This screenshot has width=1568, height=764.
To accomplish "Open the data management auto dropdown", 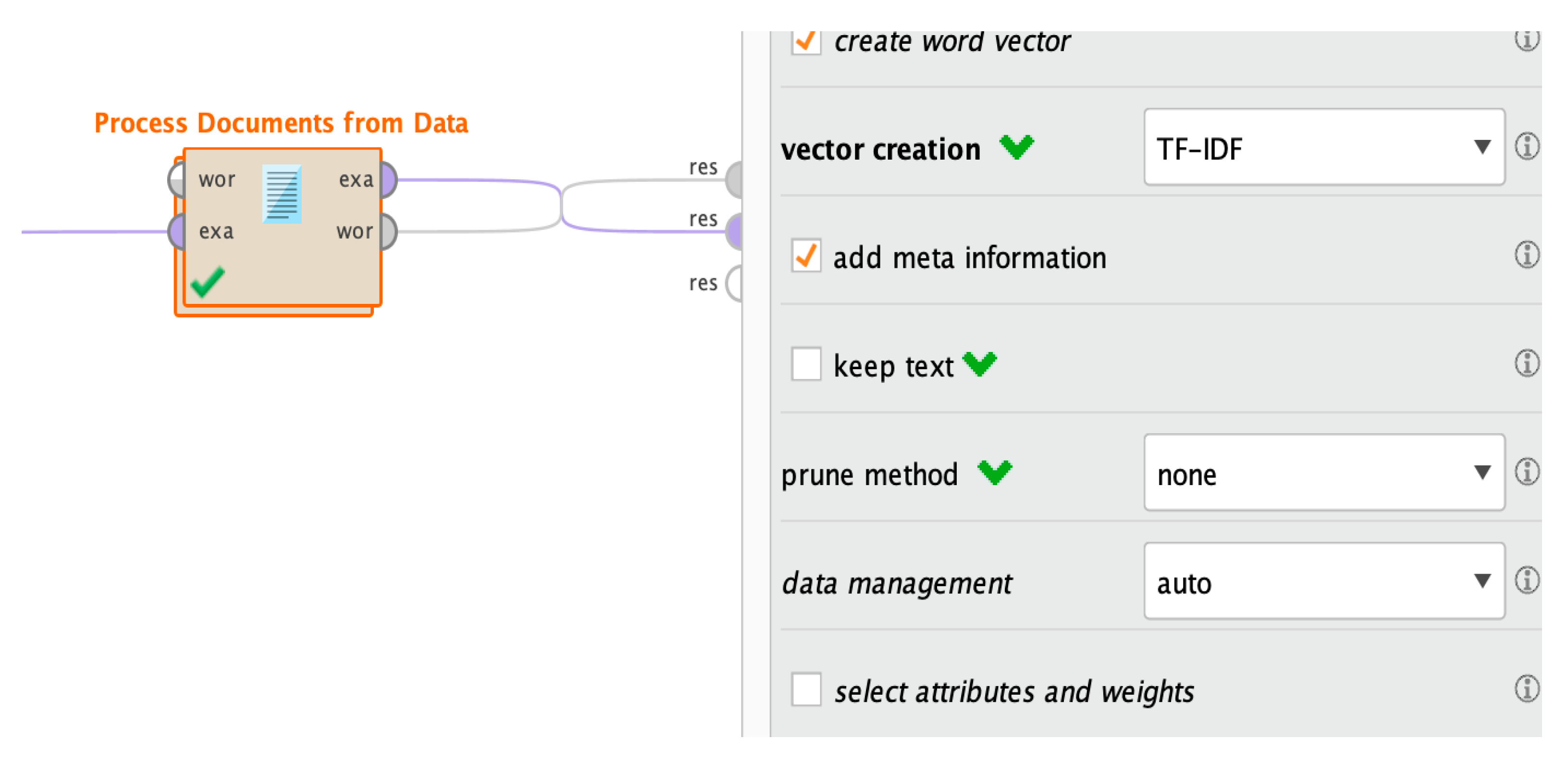I will 1323,581.
